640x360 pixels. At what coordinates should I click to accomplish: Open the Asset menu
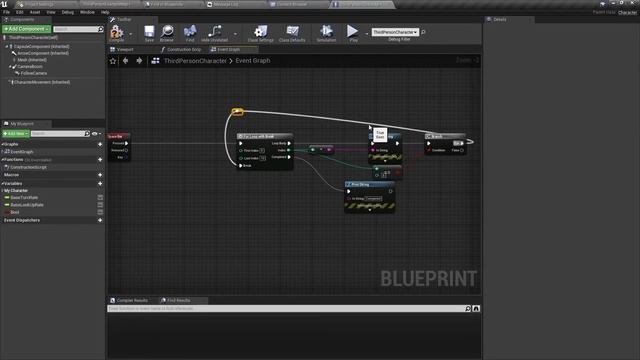(x=35, y=12)
